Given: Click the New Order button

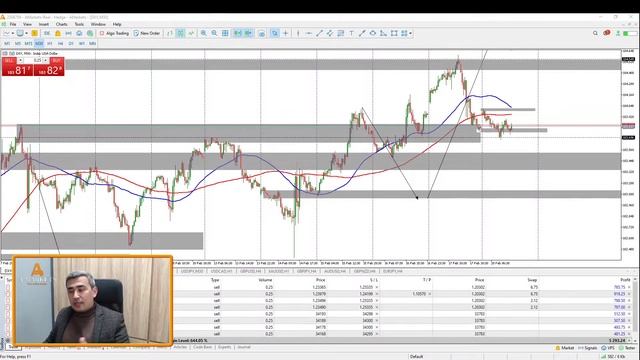Looking at the screenshot, I should tap(147, 33).
